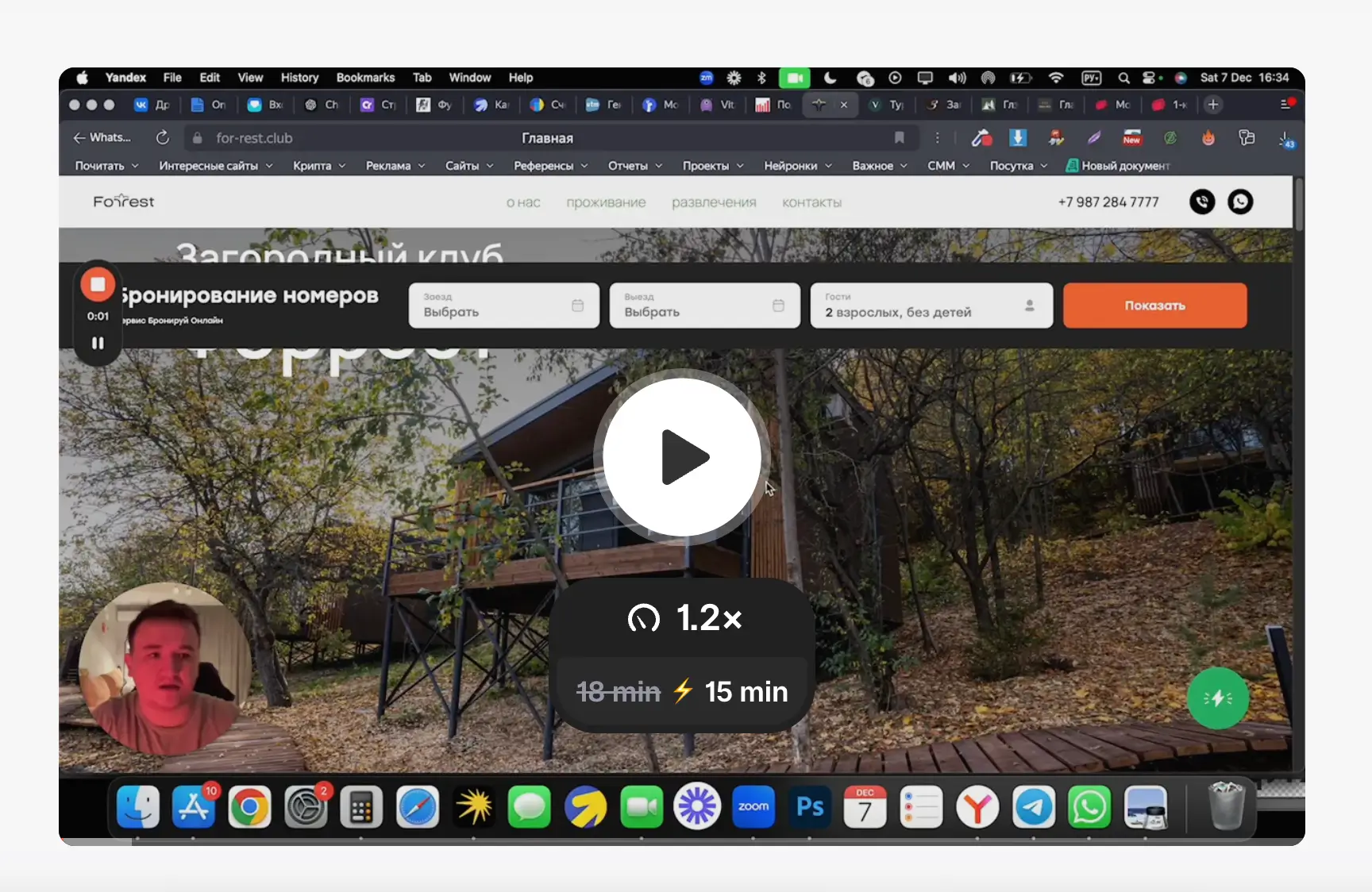The height and width of the screenshot is (892, 1372).
Task: Expand the Посутка bookmarks folder
Action: point(1019,166)
